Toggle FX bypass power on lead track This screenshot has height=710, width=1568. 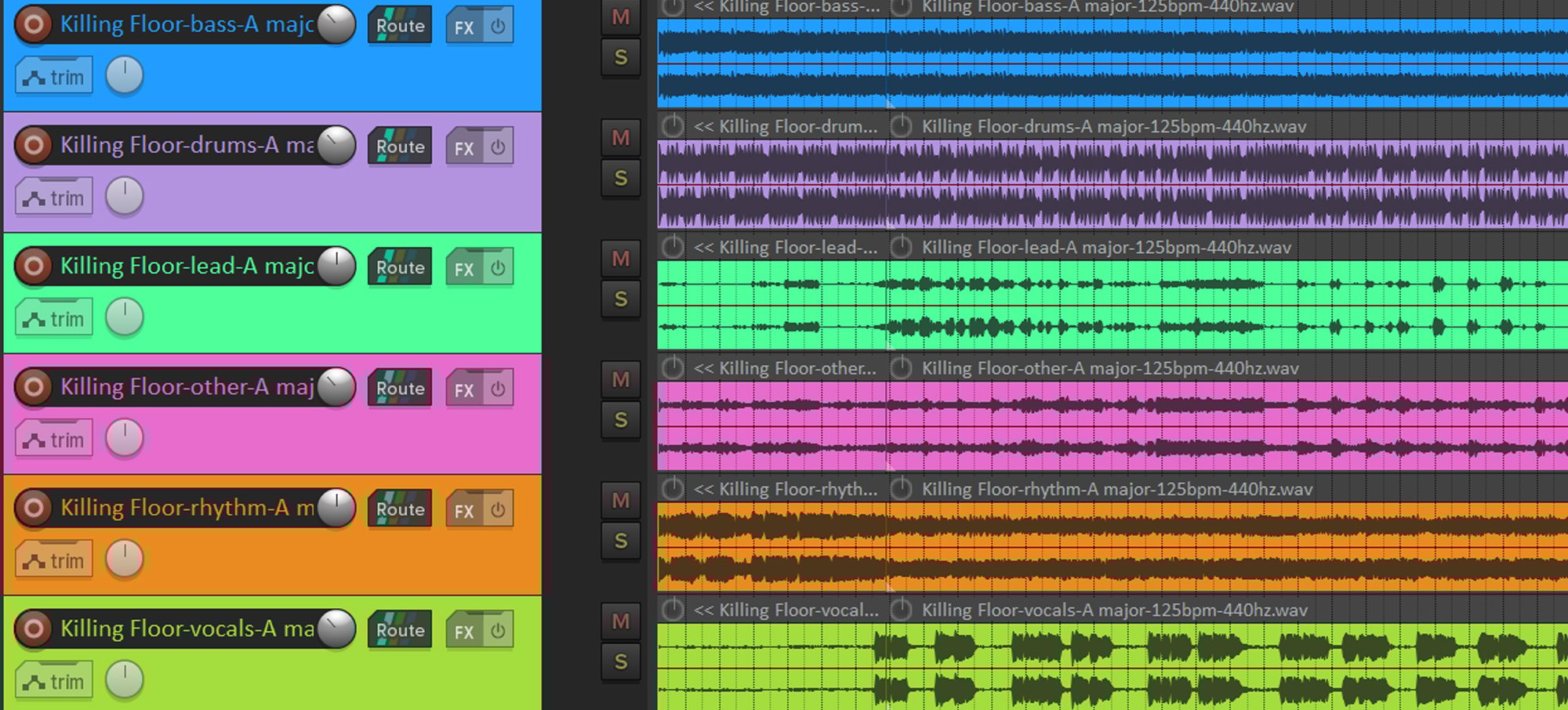[x=499, y=267]
